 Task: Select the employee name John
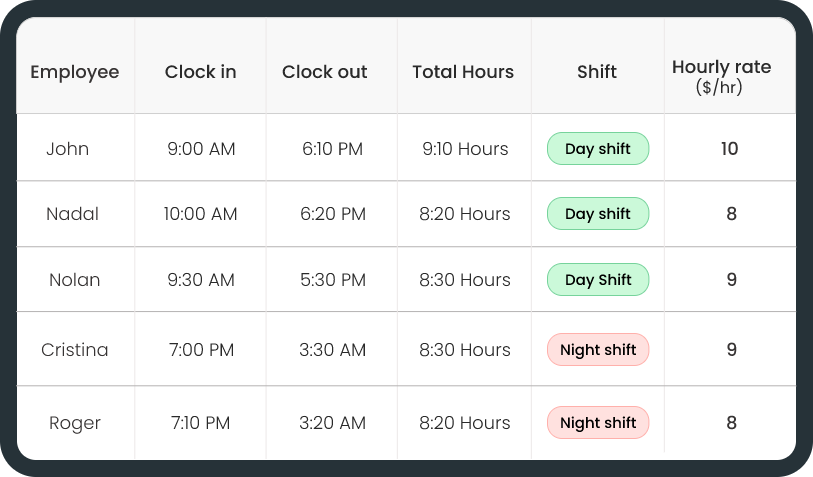(68, 149)
